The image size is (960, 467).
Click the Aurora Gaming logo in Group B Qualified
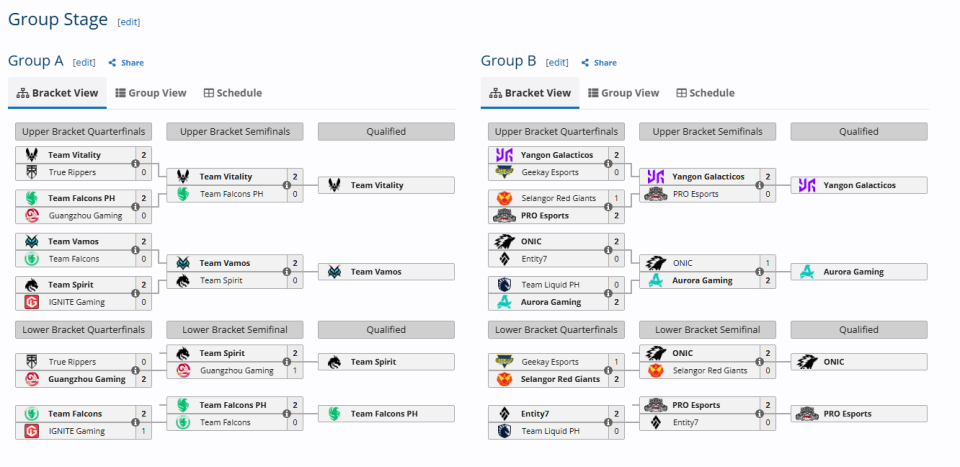[807, 272]
